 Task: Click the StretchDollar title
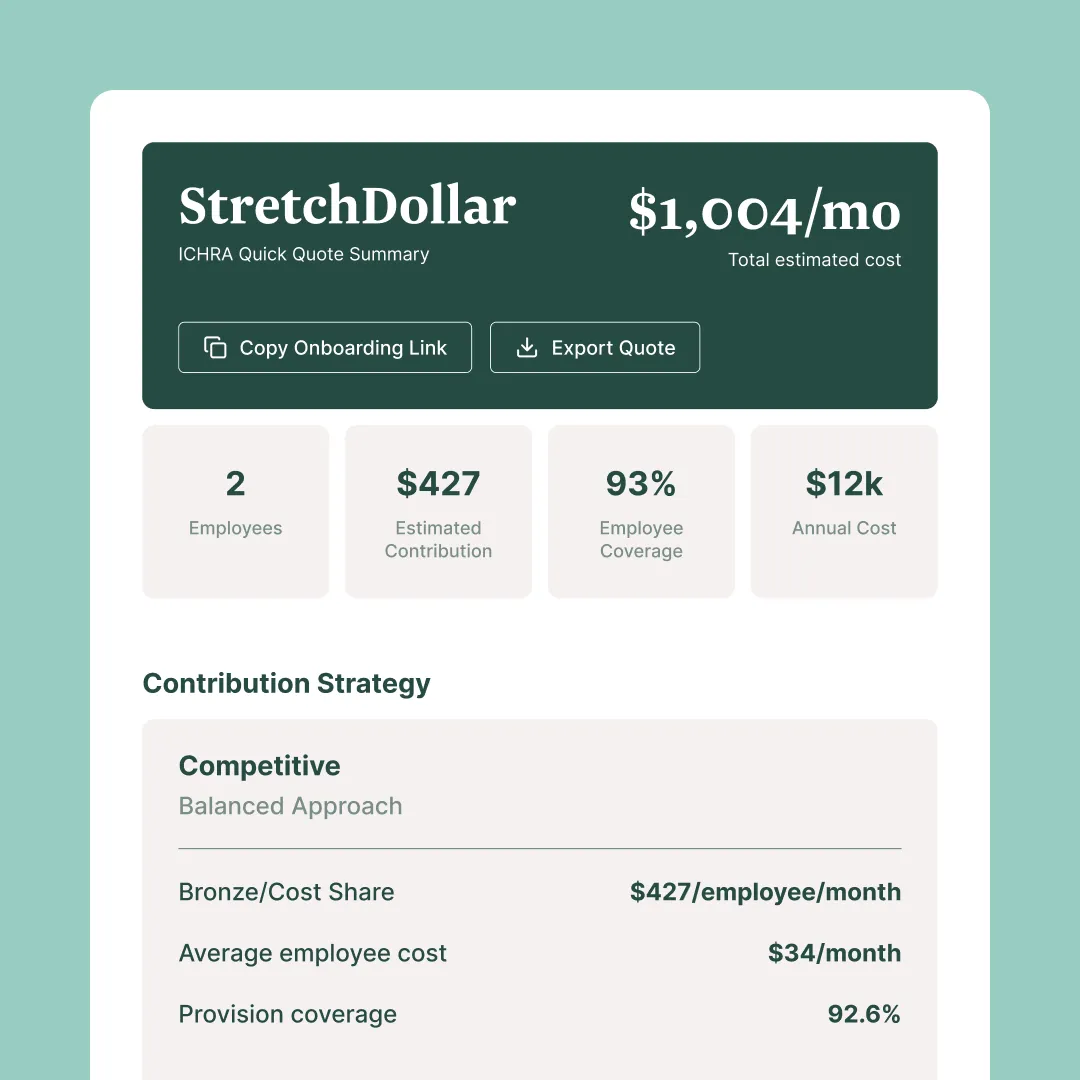346,207
